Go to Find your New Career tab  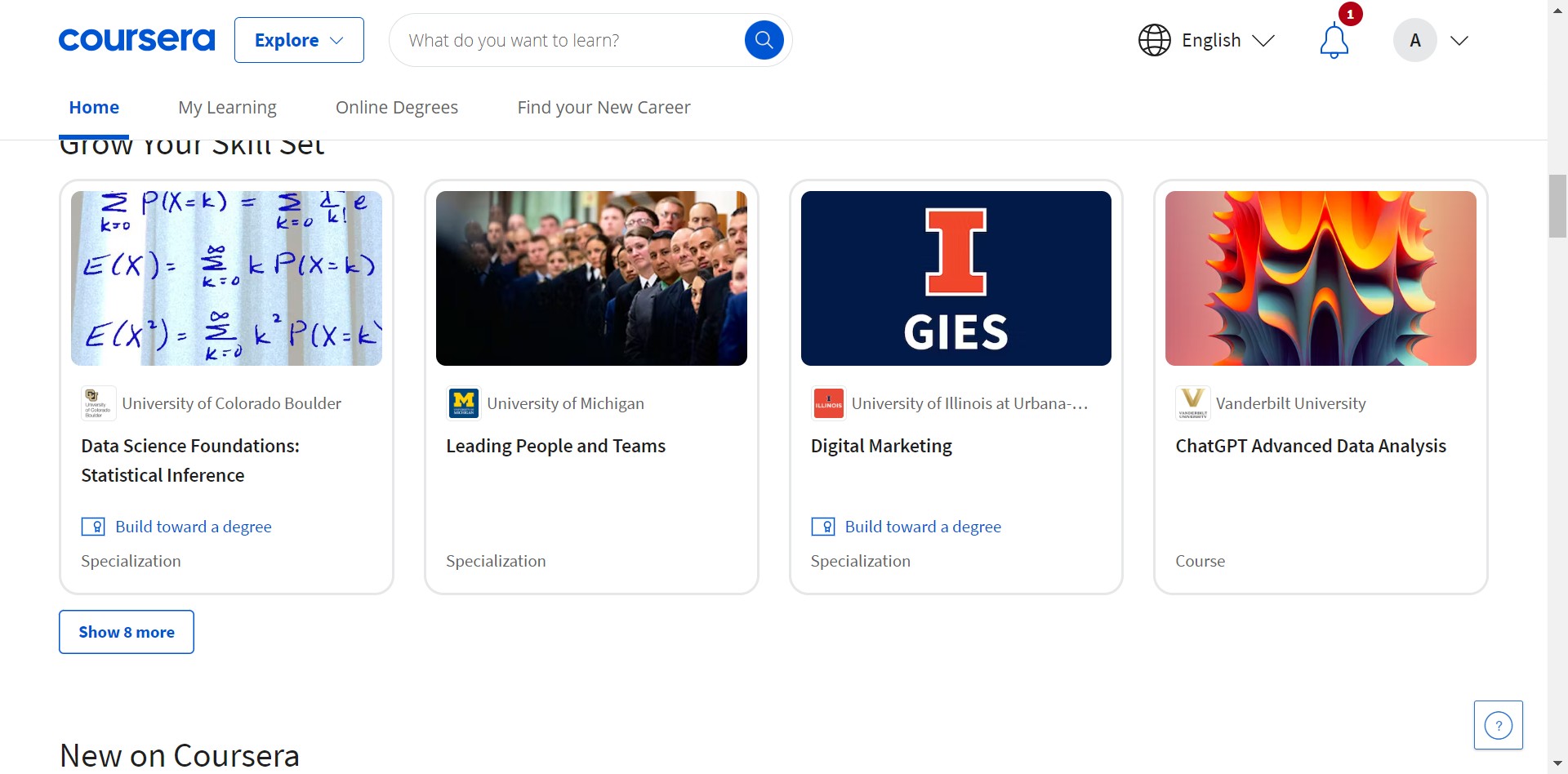click(x=604, y=108)
